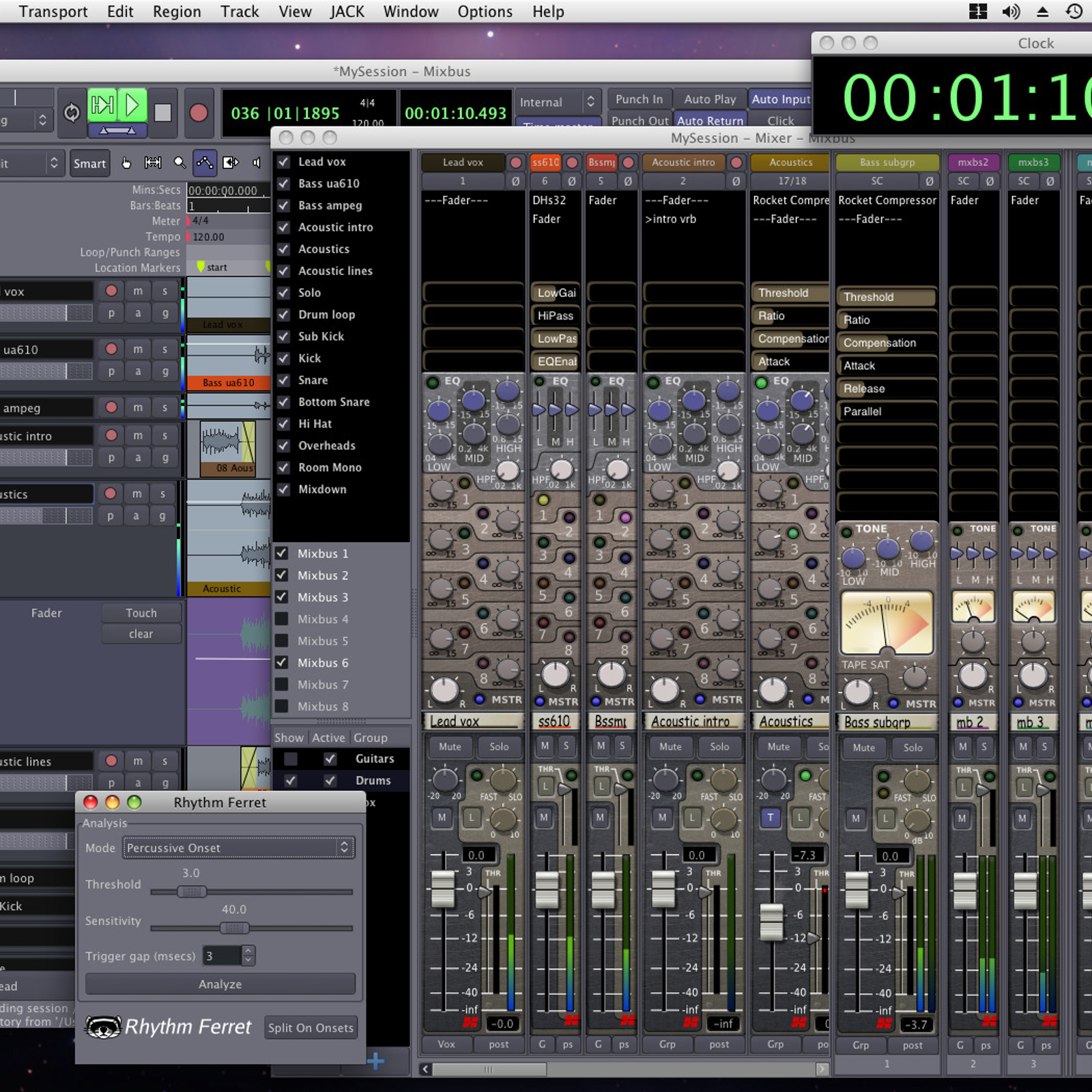This screenshot has width=1092, height=1092.
Task: Toggle the EQ enable LED on Acoustics strip
Action: click(762, 382)
